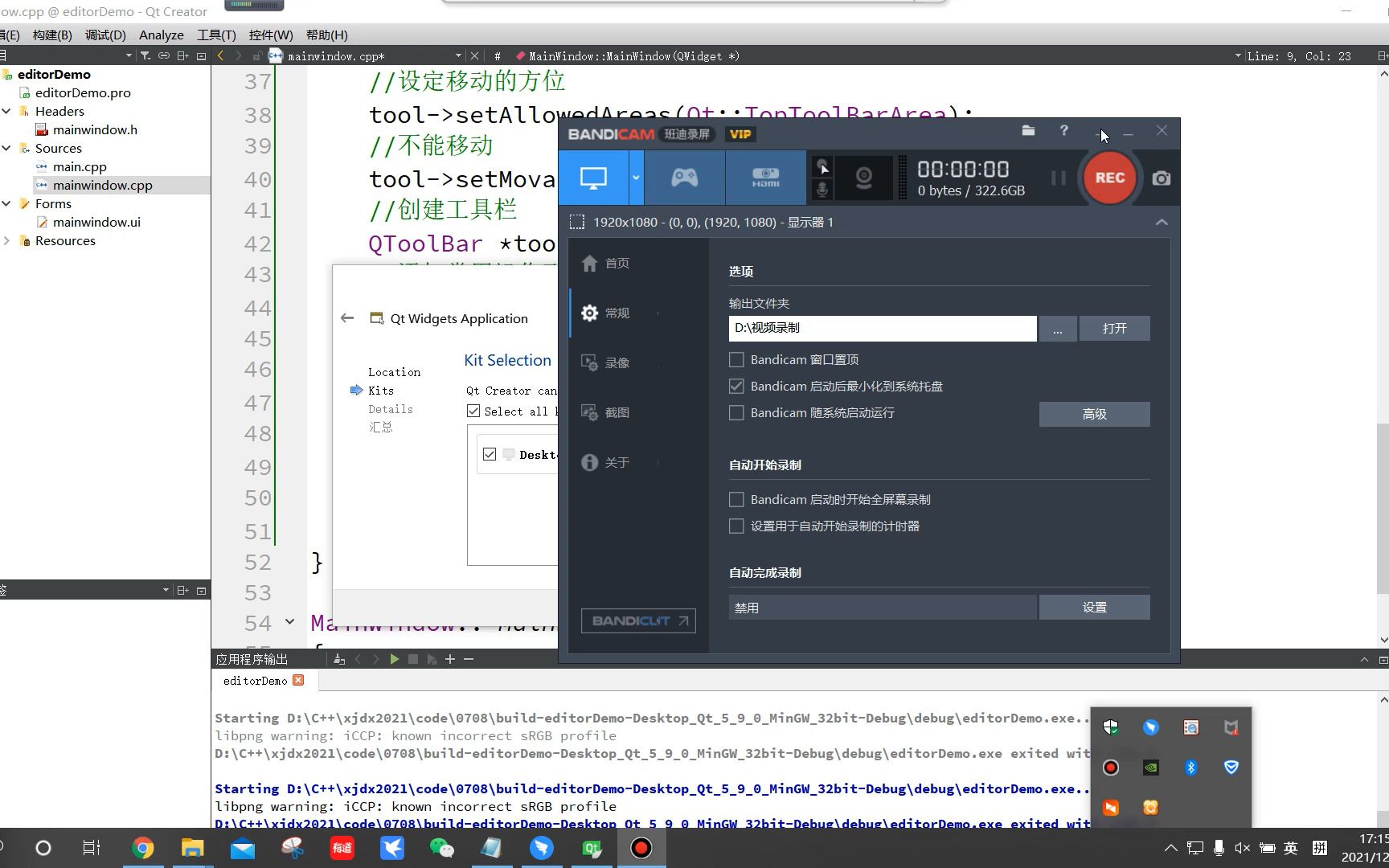1389x868 pixels.
Task: Open 工具(T) menu
Action: (x=216, y=35)
